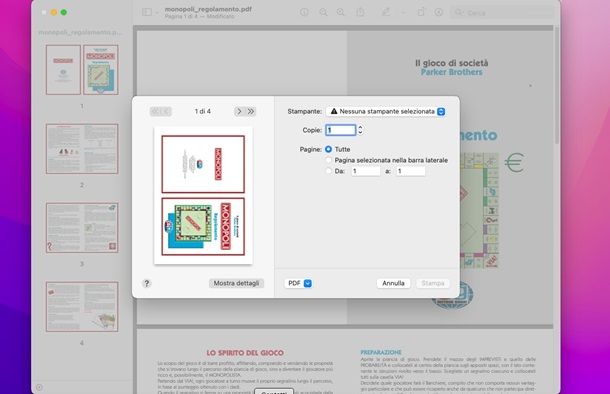The image size is (610, 394).
Task: Go to next page in print preview
Action: coord(239,112)
